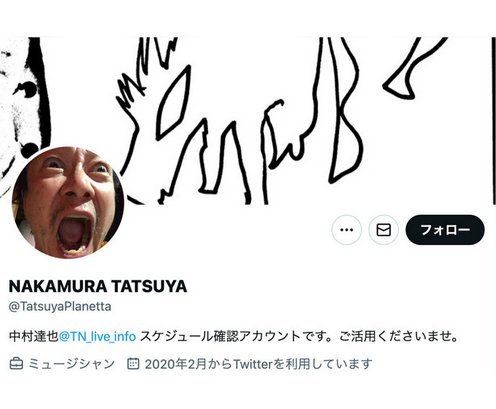Viewport: 496px width, 409px height.
Task: Click the 中村達也 name in the bio
Action: click(34, 336)
